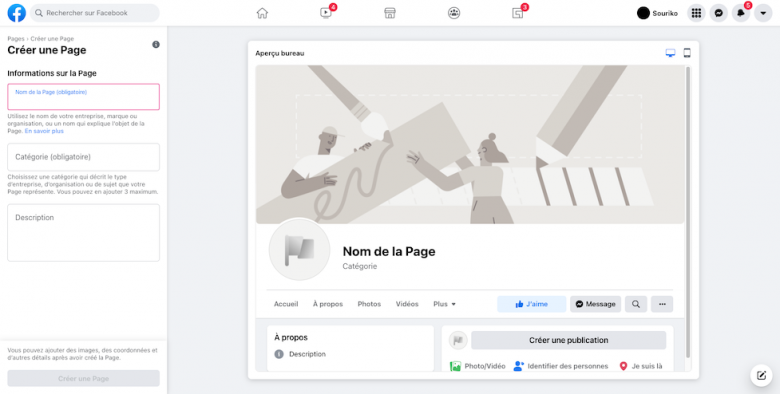Click the Aperçu bureau label

tap(280, 53)
